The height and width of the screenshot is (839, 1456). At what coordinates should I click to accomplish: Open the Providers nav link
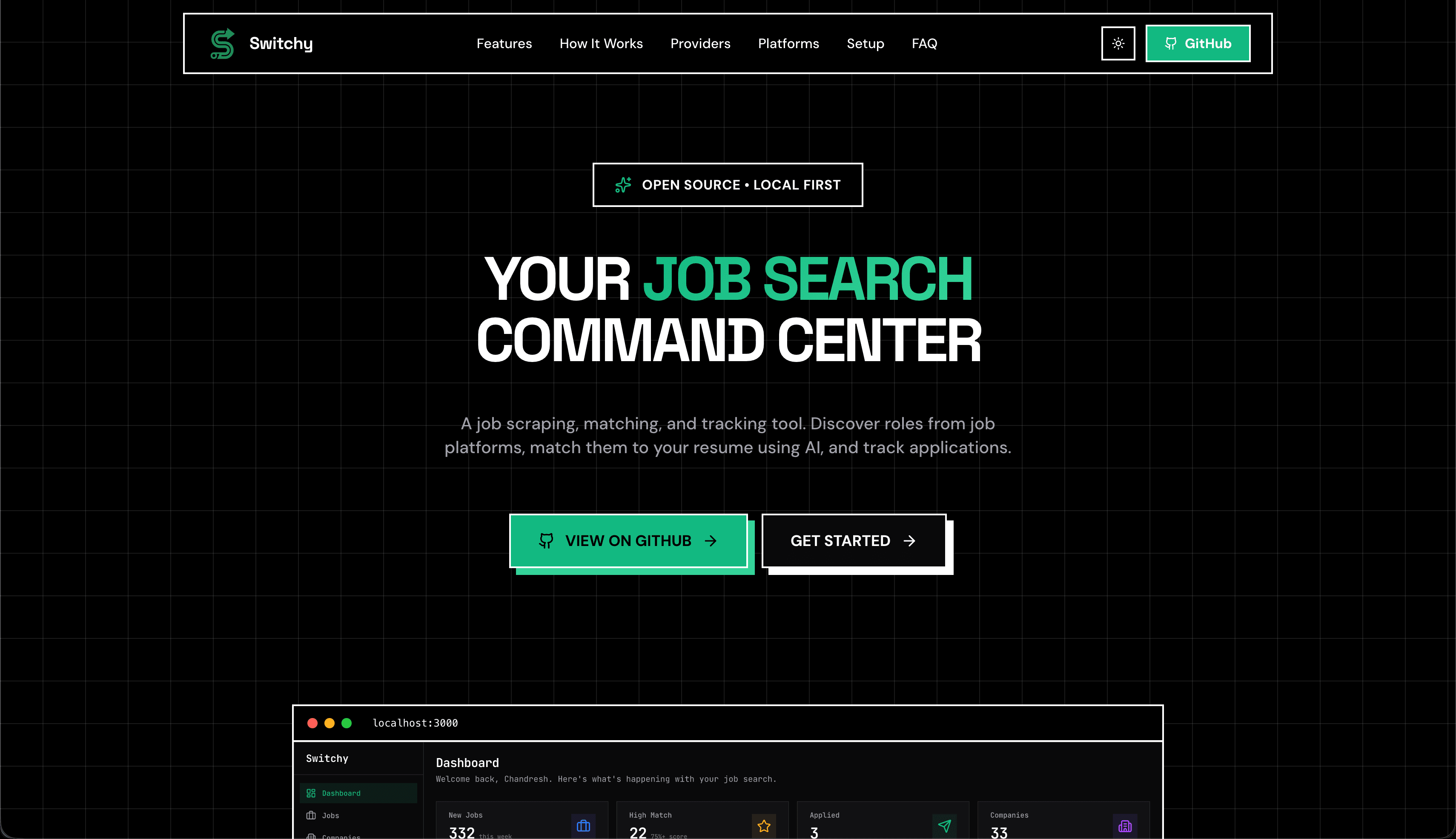coord(700,44)
